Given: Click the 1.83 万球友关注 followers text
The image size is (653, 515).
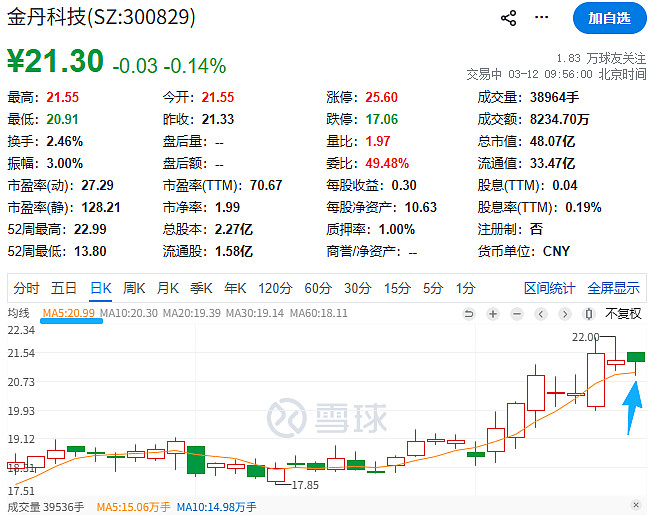Looking at the screenshot, I should (x=601, y=58).
